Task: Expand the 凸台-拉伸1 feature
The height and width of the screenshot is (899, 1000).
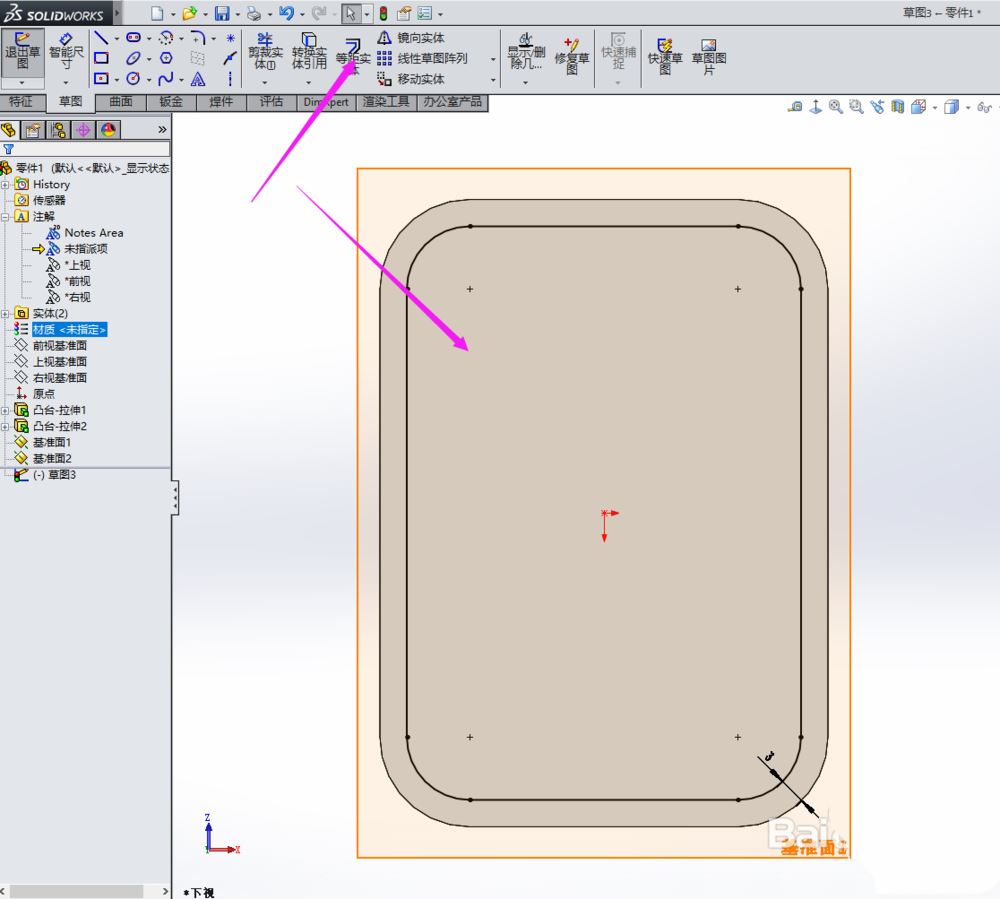Action: tap(5, 411)
